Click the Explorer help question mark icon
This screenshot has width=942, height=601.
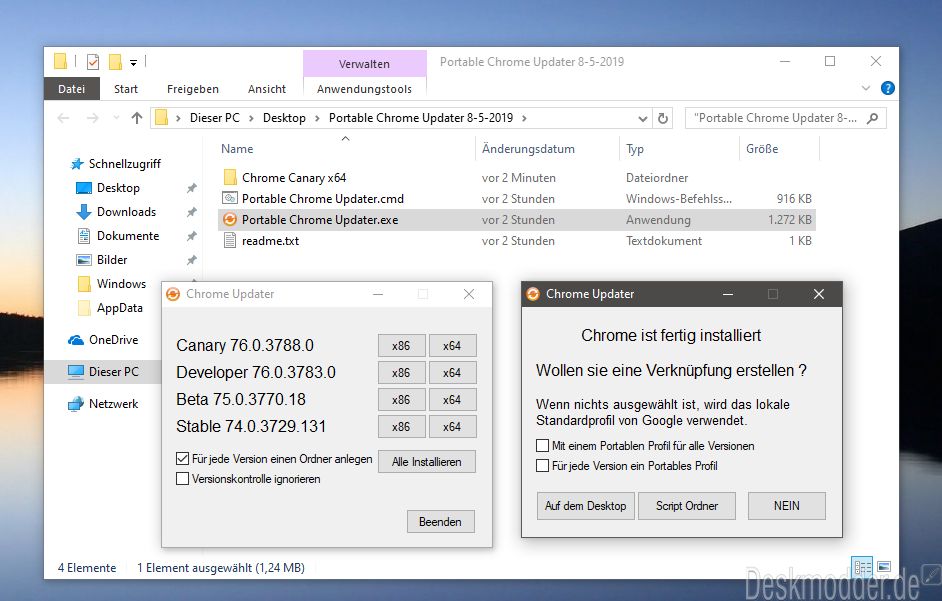pos(887,88)
